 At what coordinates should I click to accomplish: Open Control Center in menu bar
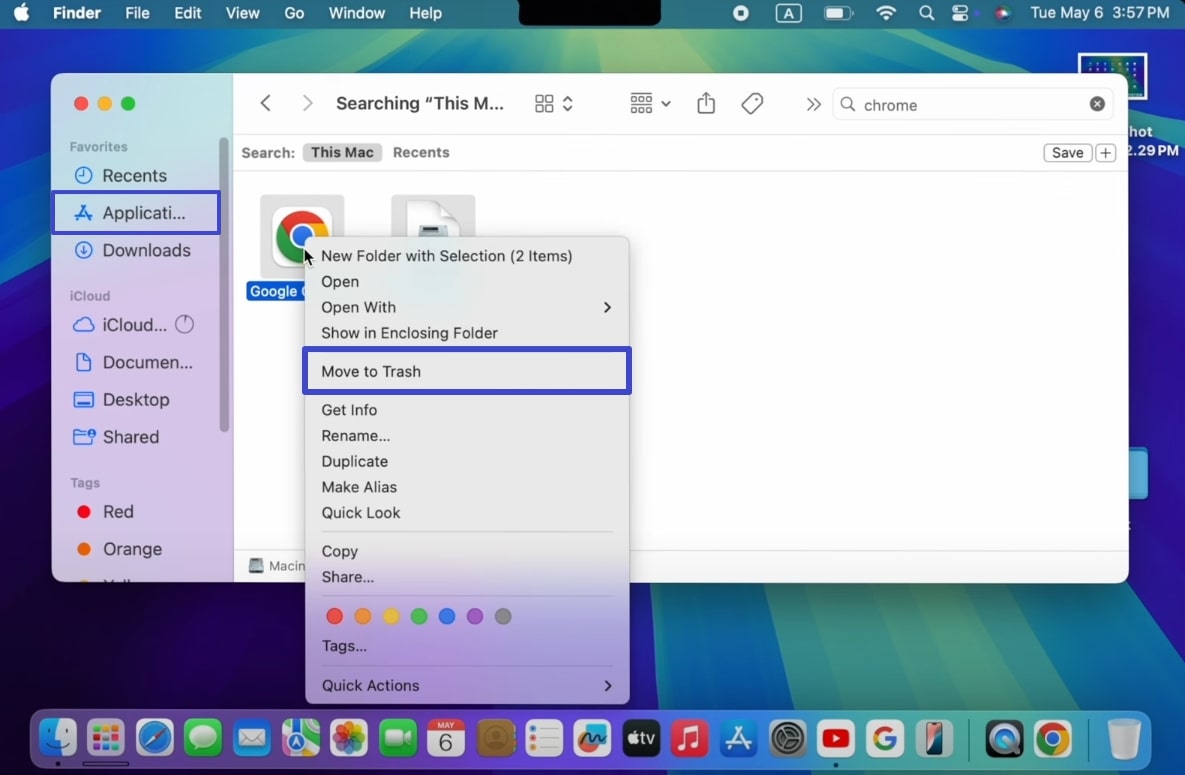click(x=960, y=13)
